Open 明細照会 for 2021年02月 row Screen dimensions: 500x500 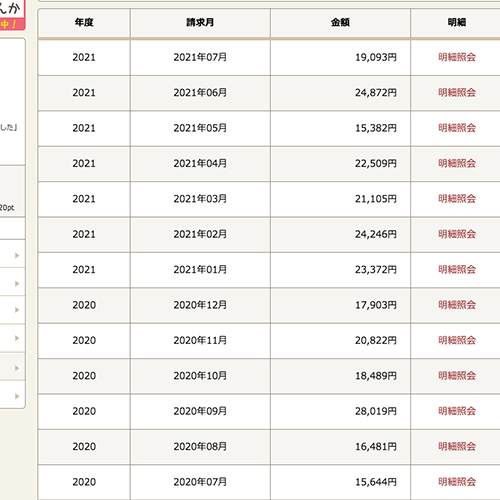point(457,234)
